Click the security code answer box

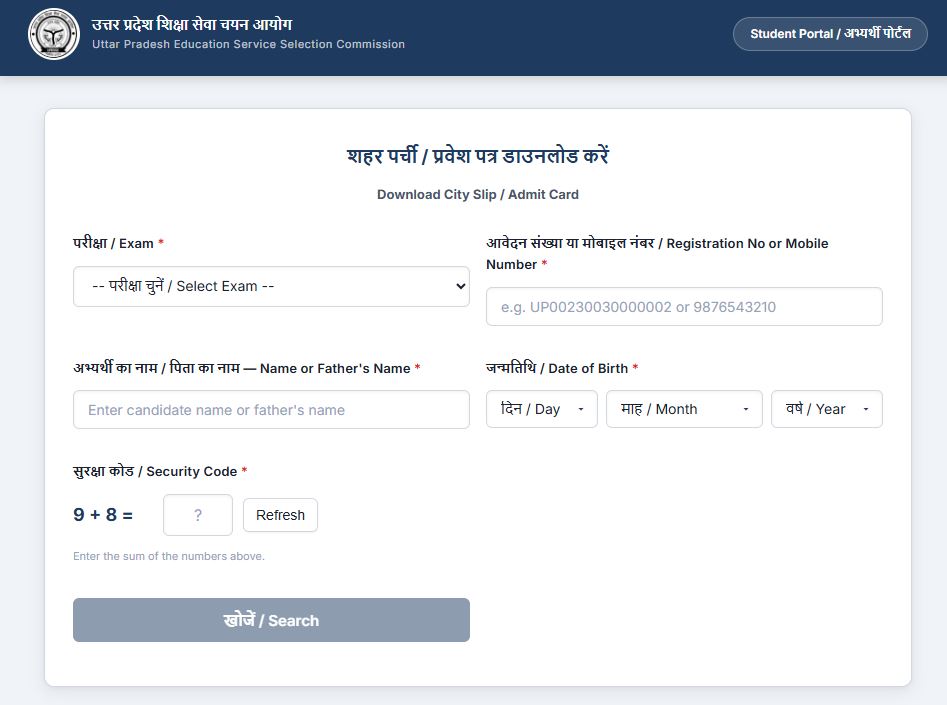click(x=198, y=515)
